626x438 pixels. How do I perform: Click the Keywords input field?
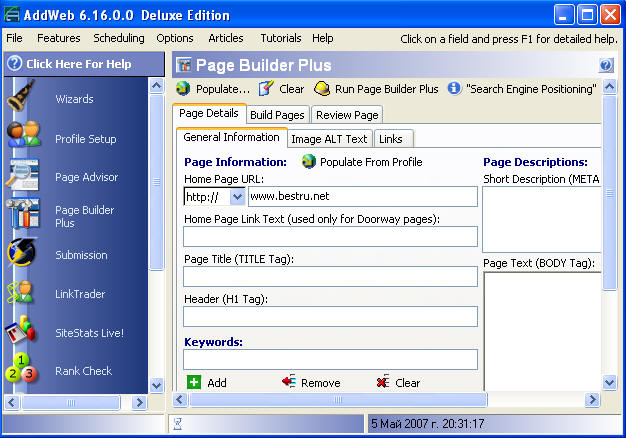(330, 359)
